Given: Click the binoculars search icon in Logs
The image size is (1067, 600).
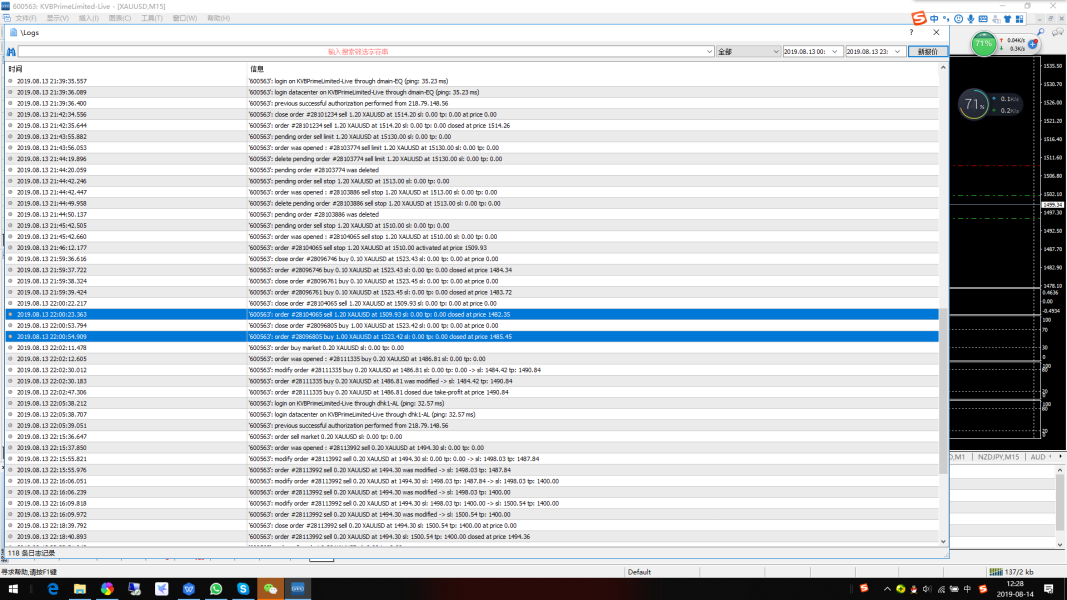Looking at the screenshot, I should (x=11, y=51).
